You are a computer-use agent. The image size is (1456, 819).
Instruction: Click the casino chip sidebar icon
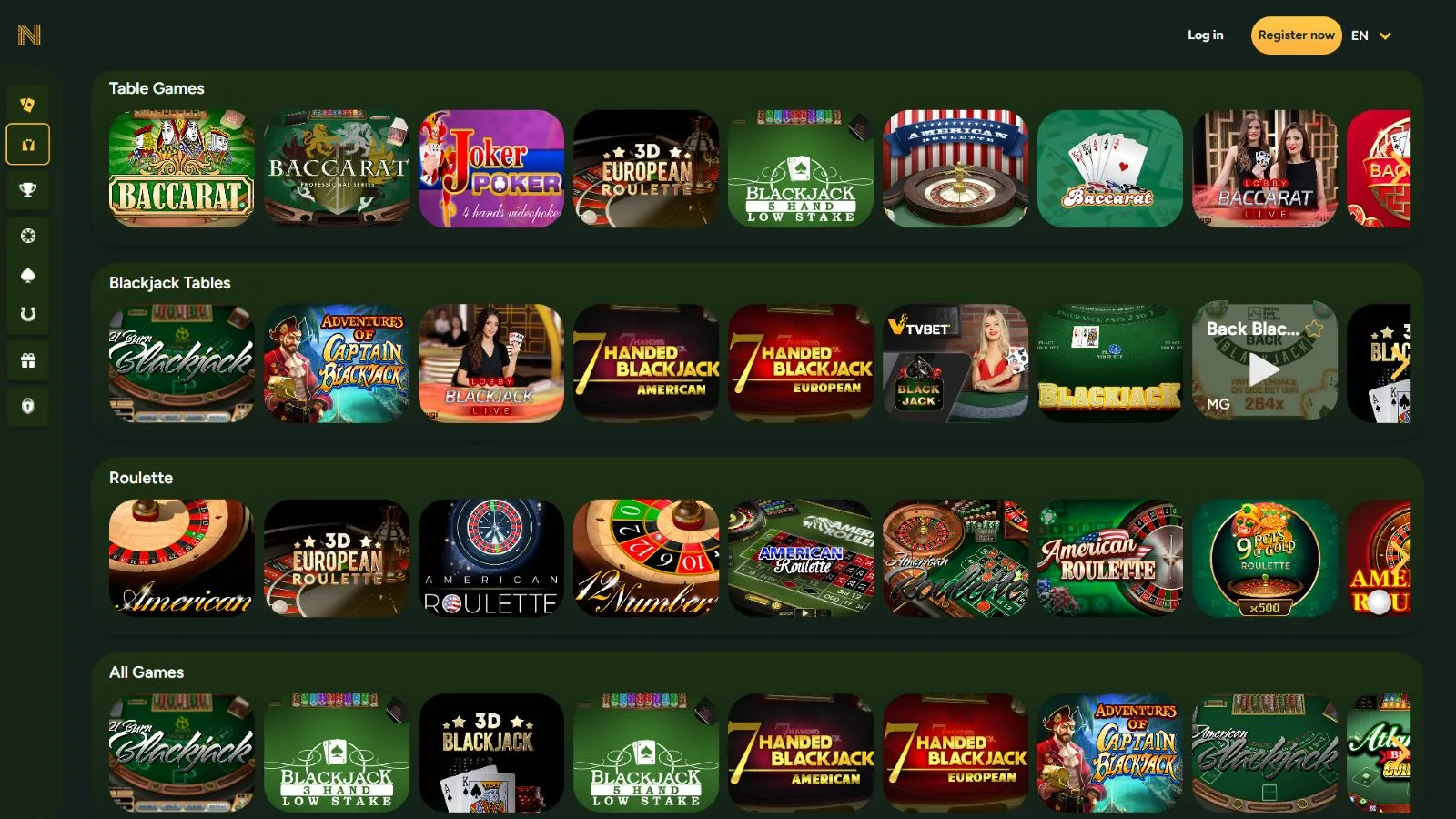pos(28,236)
